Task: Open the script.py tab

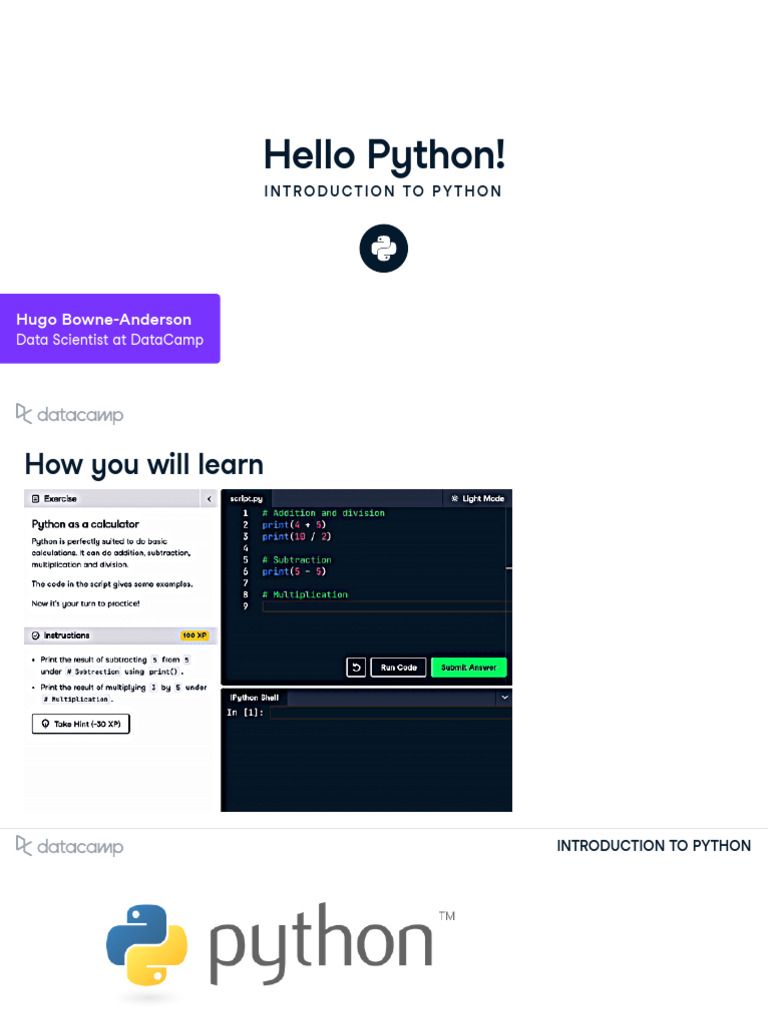Action: click(x=246, y=498)
